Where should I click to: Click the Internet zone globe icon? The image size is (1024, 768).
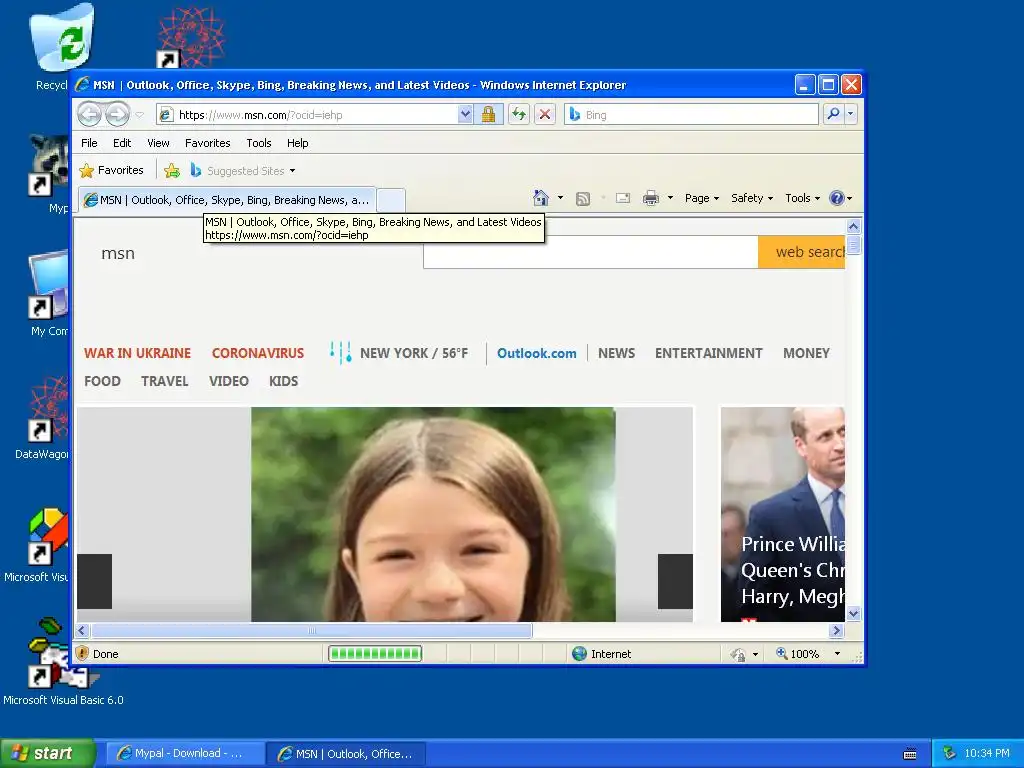point(579,654)
